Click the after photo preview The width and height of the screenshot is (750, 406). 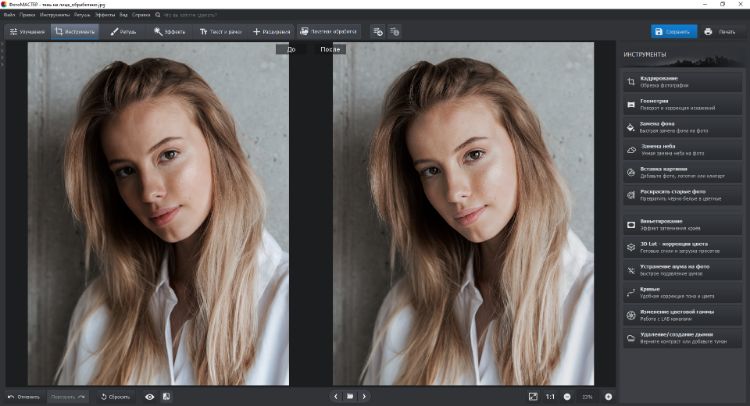click(463, 213)
